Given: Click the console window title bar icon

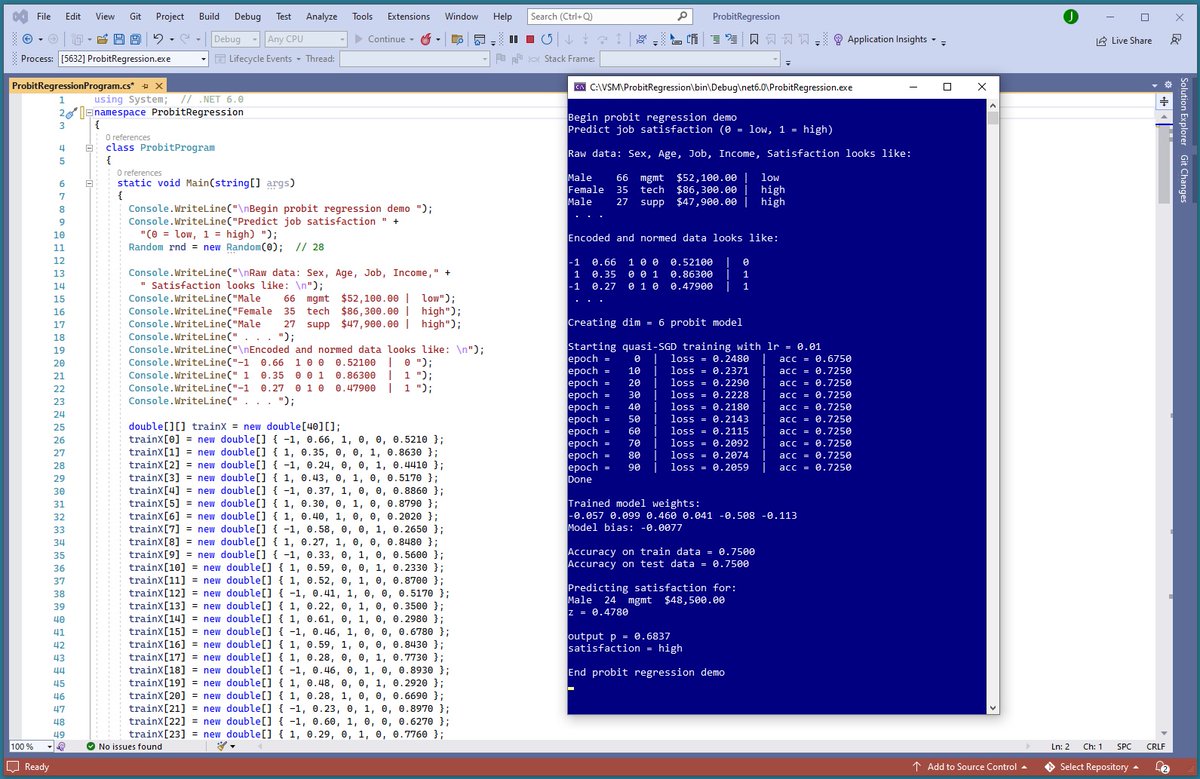Looking at the screenshot, I should [578, 87].
